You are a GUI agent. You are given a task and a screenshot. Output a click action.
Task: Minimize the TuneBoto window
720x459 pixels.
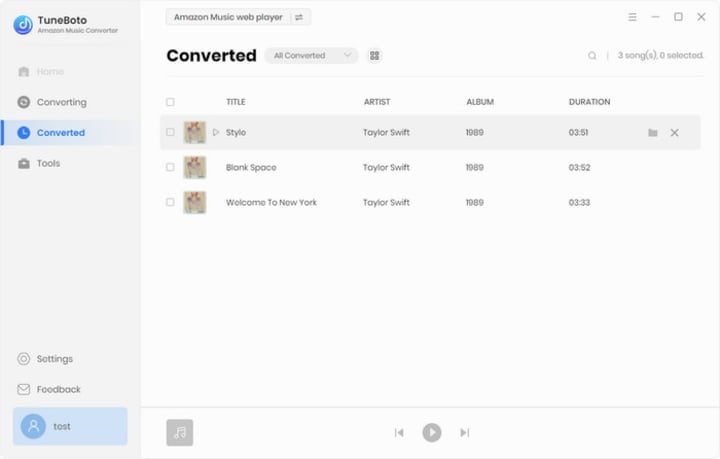click(x=655, y=17)
